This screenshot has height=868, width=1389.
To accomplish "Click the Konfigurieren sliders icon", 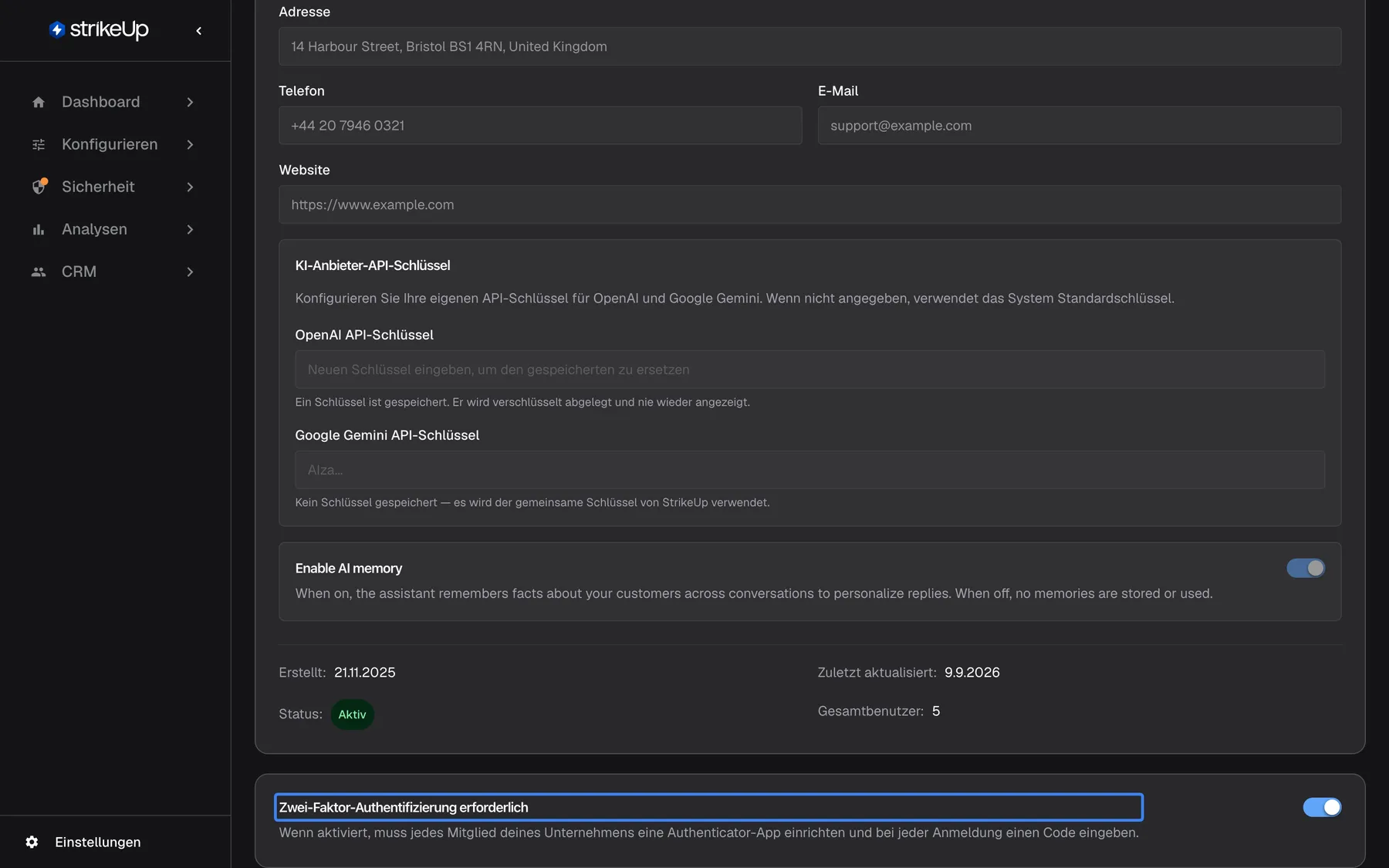I will tap(39, 144).
